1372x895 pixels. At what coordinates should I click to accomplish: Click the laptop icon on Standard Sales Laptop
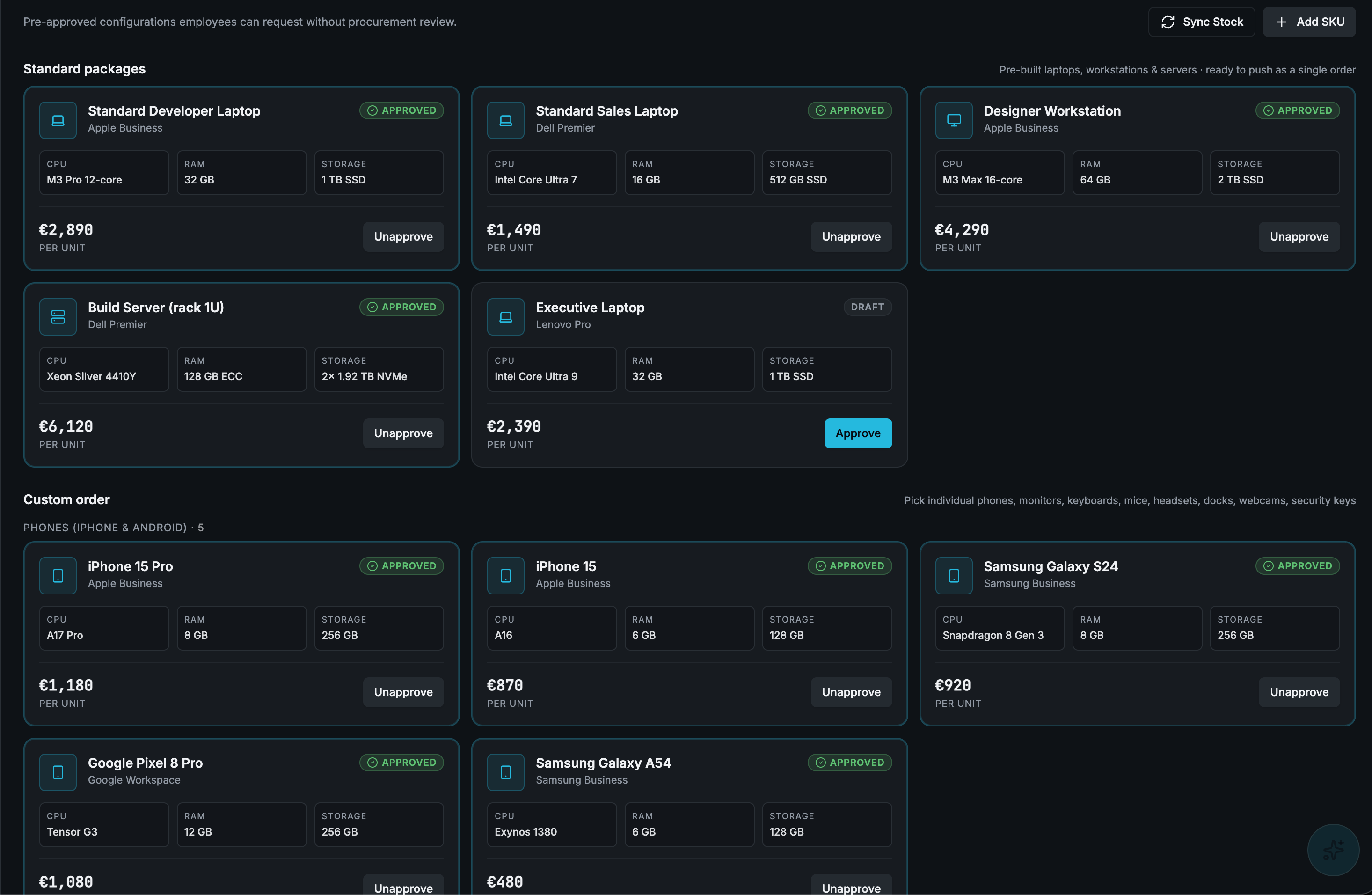[x=505, y=120]
